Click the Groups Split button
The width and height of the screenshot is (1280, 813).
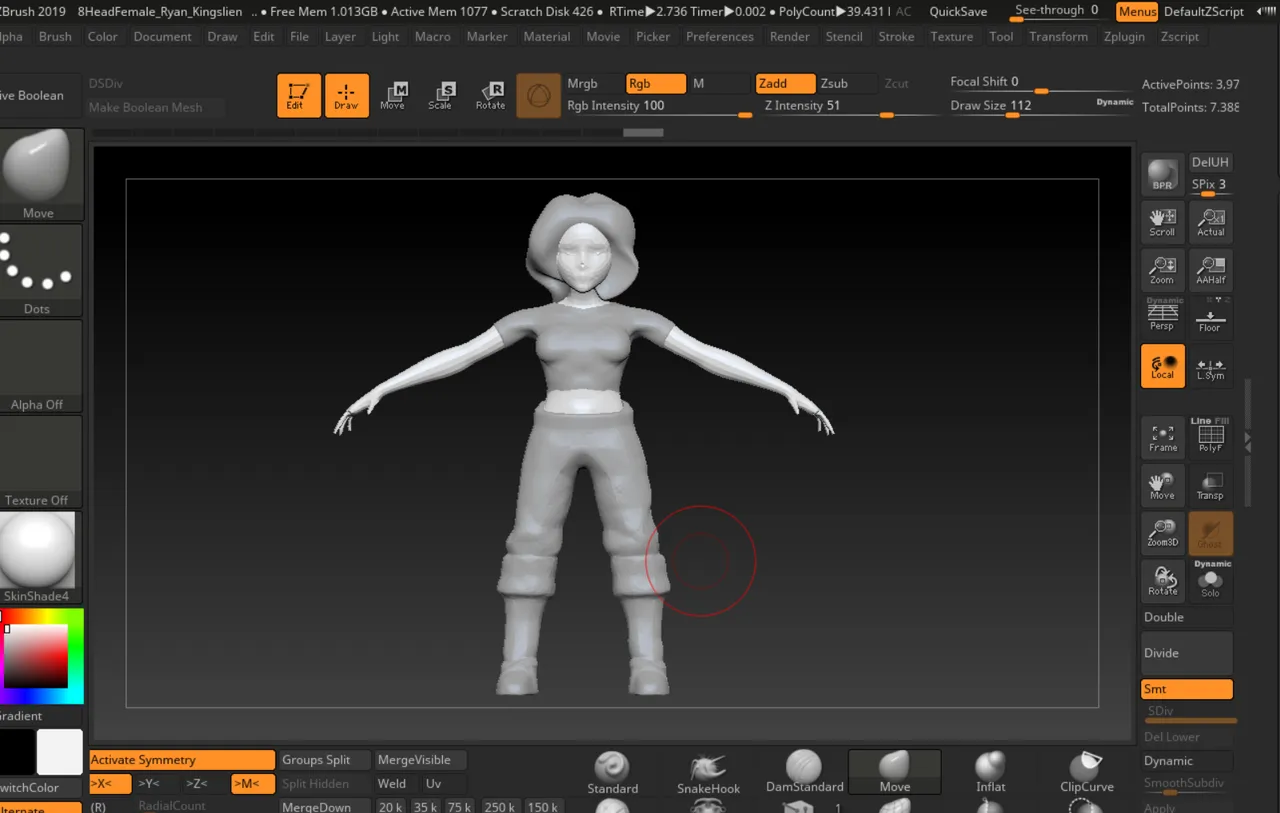click(324, 760)
